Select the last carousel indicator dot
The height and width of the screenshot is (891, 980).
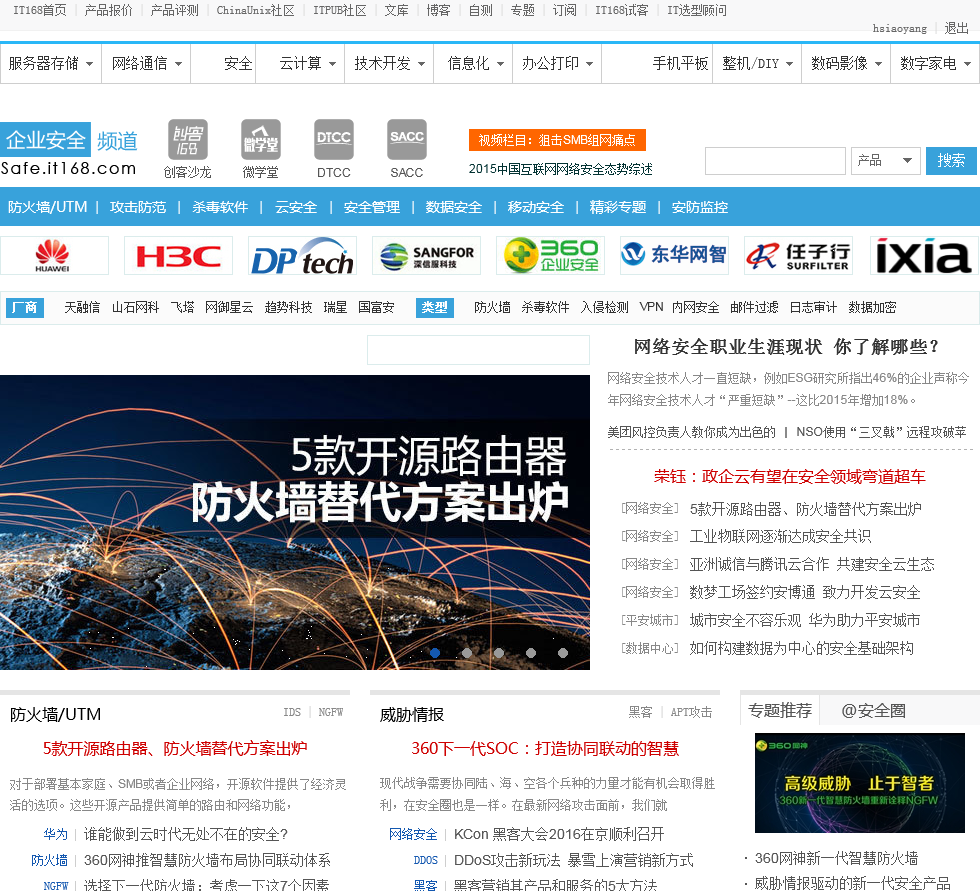(562, 652)
